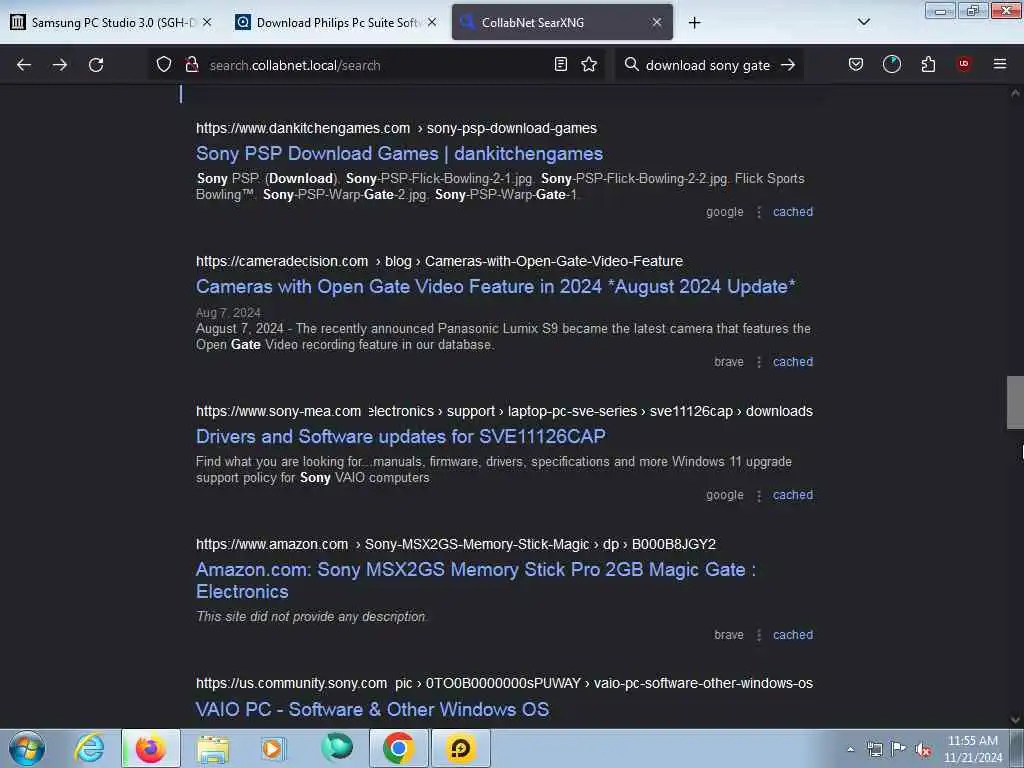Click the URL address field search.collabnet.local
The image size is (1024, 768).
pyautogui.click(x=376, y=65)
